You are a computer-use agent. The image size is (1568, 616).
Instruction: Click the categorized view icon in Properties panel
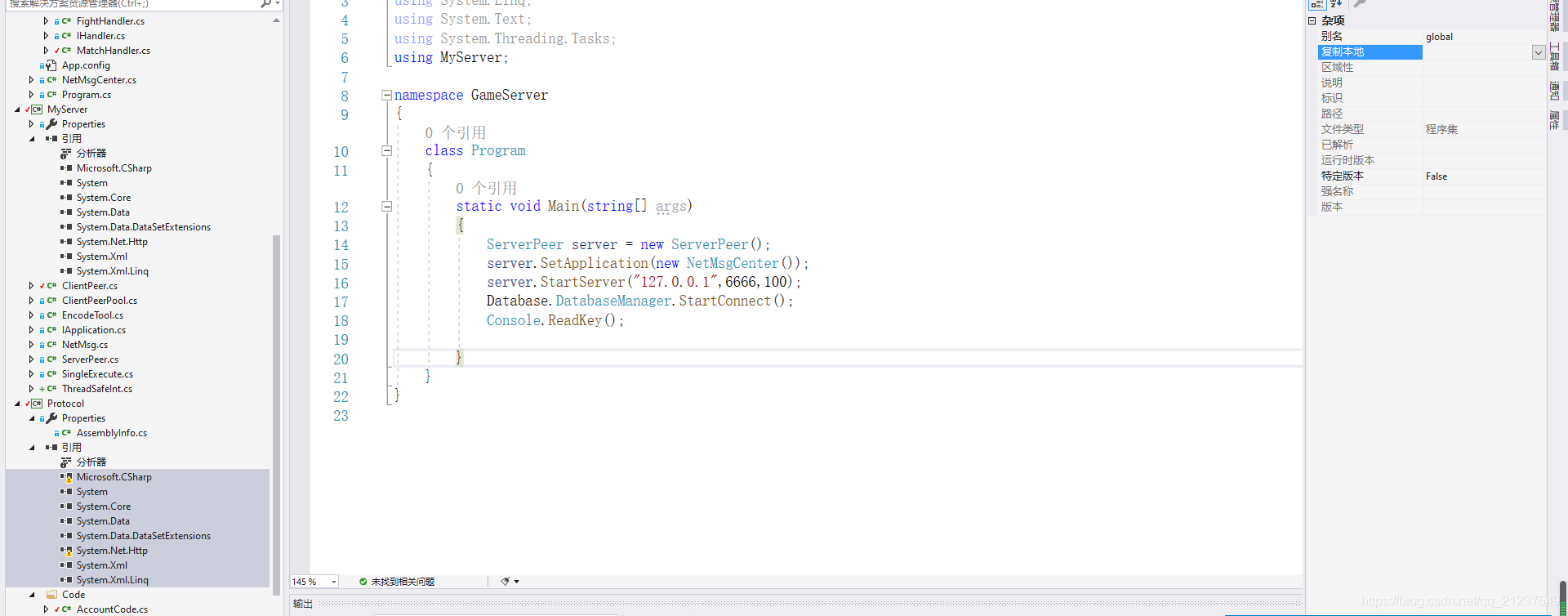(1316, 4)
